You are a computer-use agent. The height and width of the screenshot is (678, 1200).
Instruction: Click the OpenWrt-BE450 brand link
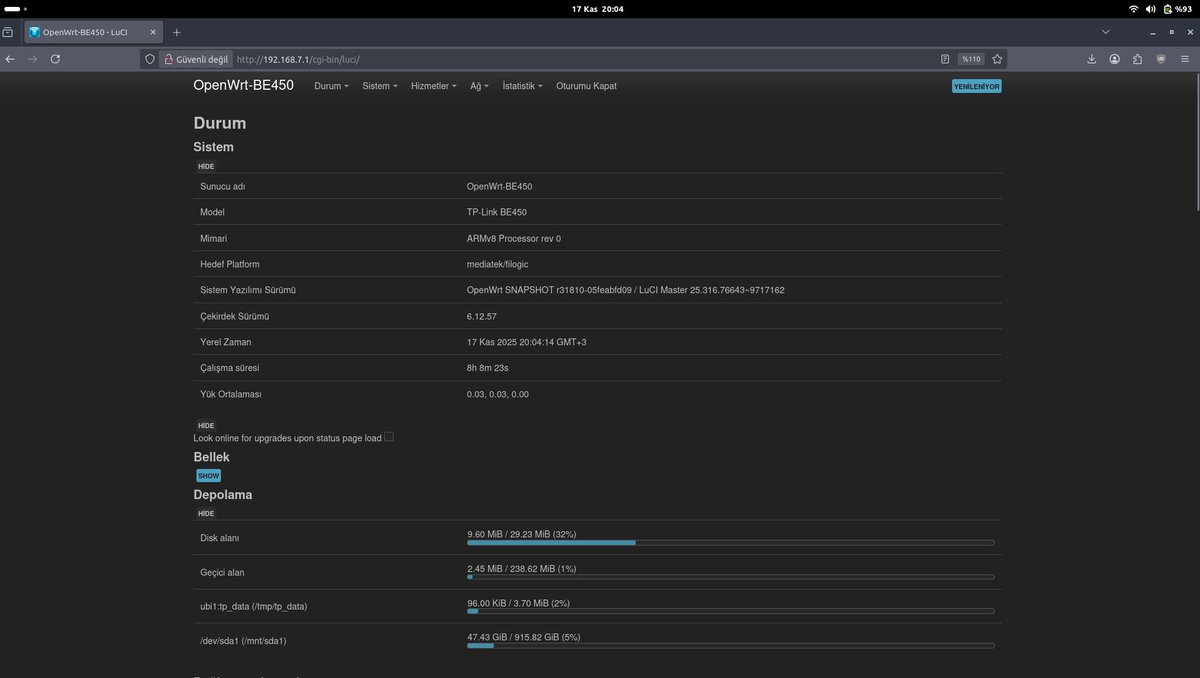click(243, 85)
